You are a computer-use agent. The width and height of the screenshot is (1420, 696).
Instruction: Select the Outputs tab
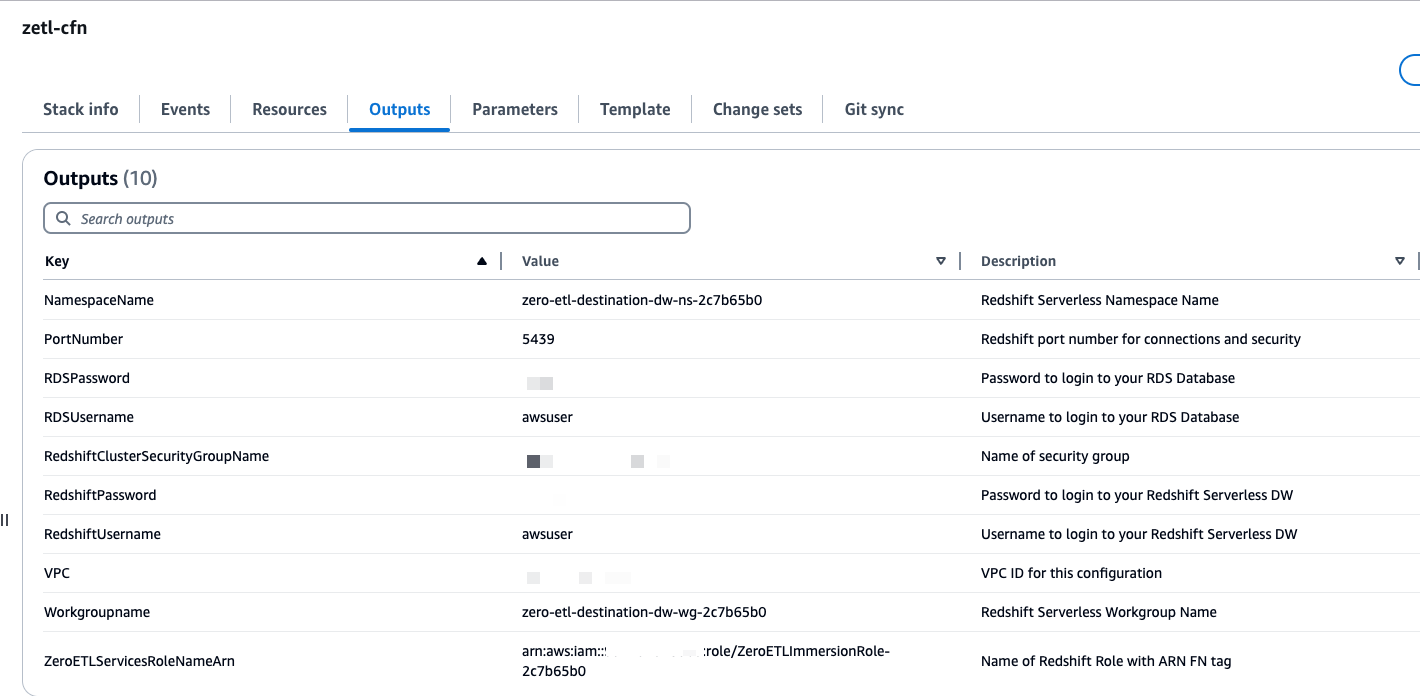click(399, 110)
